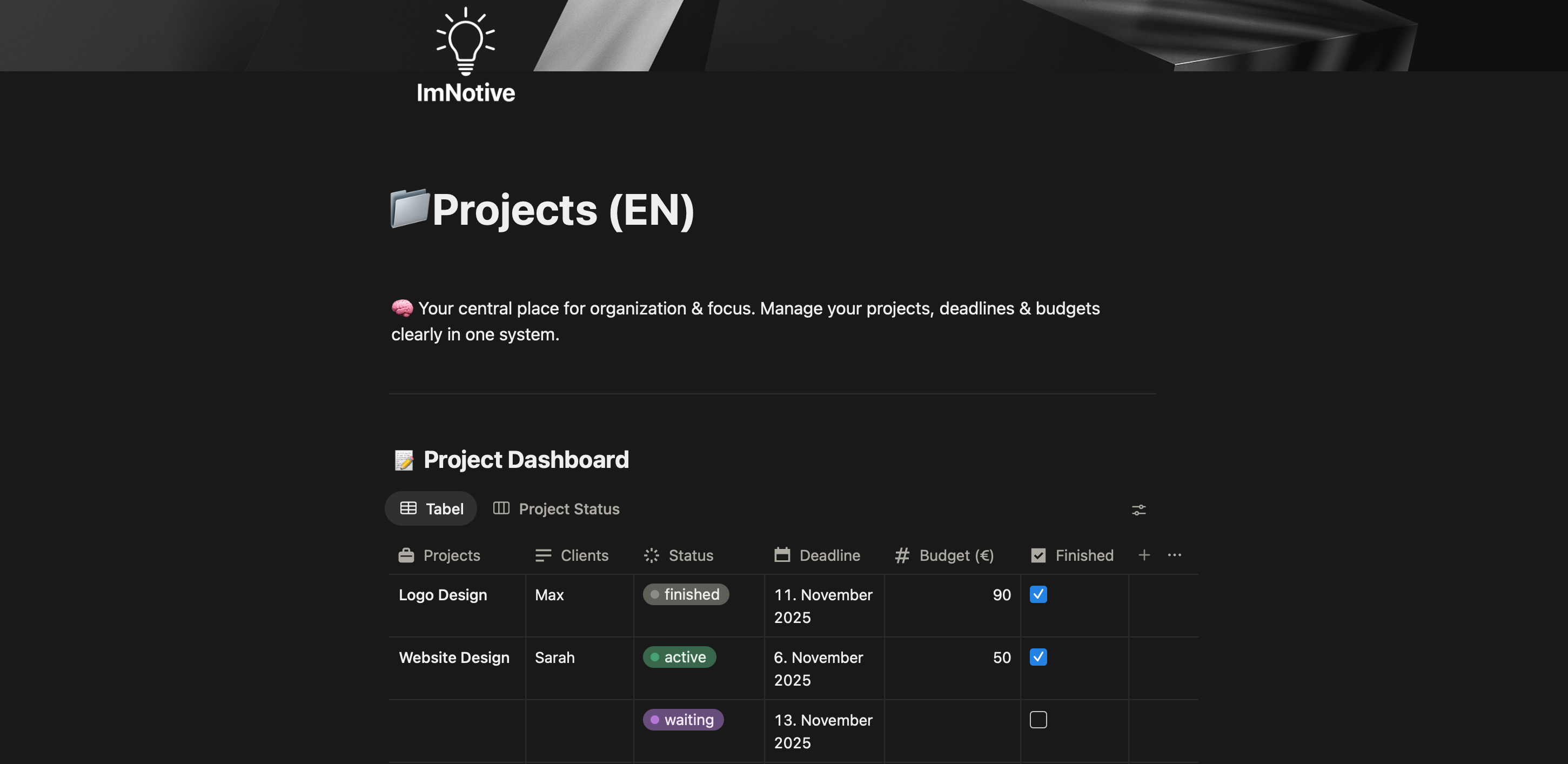Open the finished status tag on Logo Design
This screenshot has height=764, width=1568.
pos(685,594)
